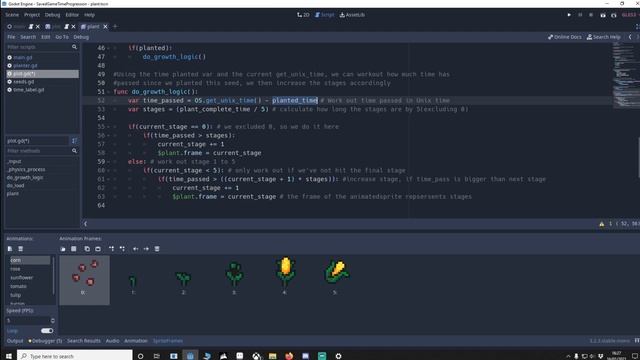Delete the selected animation icon
This screenshot has width=640, height=360.
pos(20,249)
